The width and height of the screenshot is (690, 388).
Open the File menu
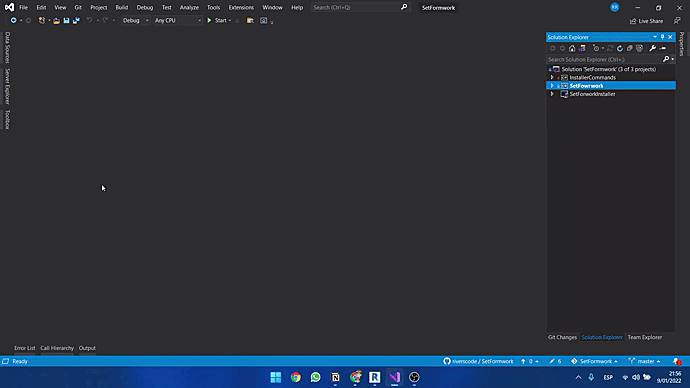[x=23, y=7]
